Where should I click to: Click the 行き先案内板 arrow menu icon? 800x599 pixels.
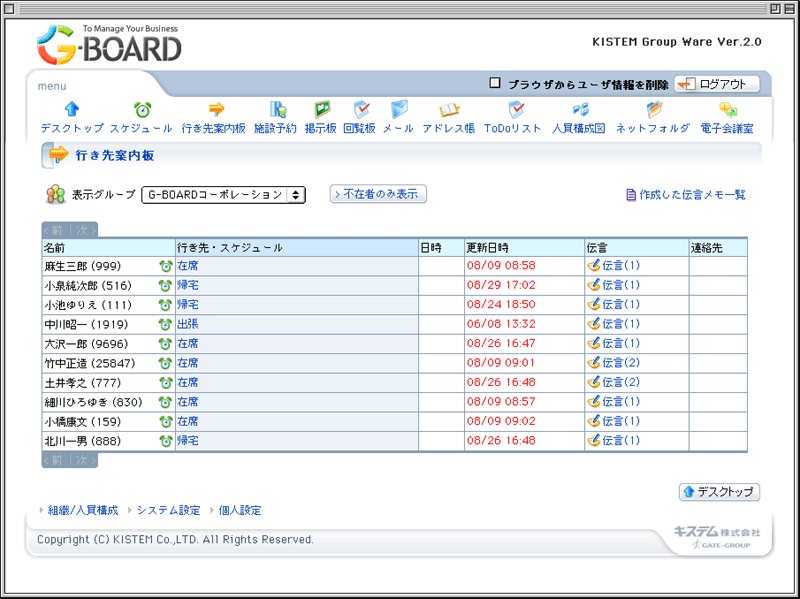[216, 109]
